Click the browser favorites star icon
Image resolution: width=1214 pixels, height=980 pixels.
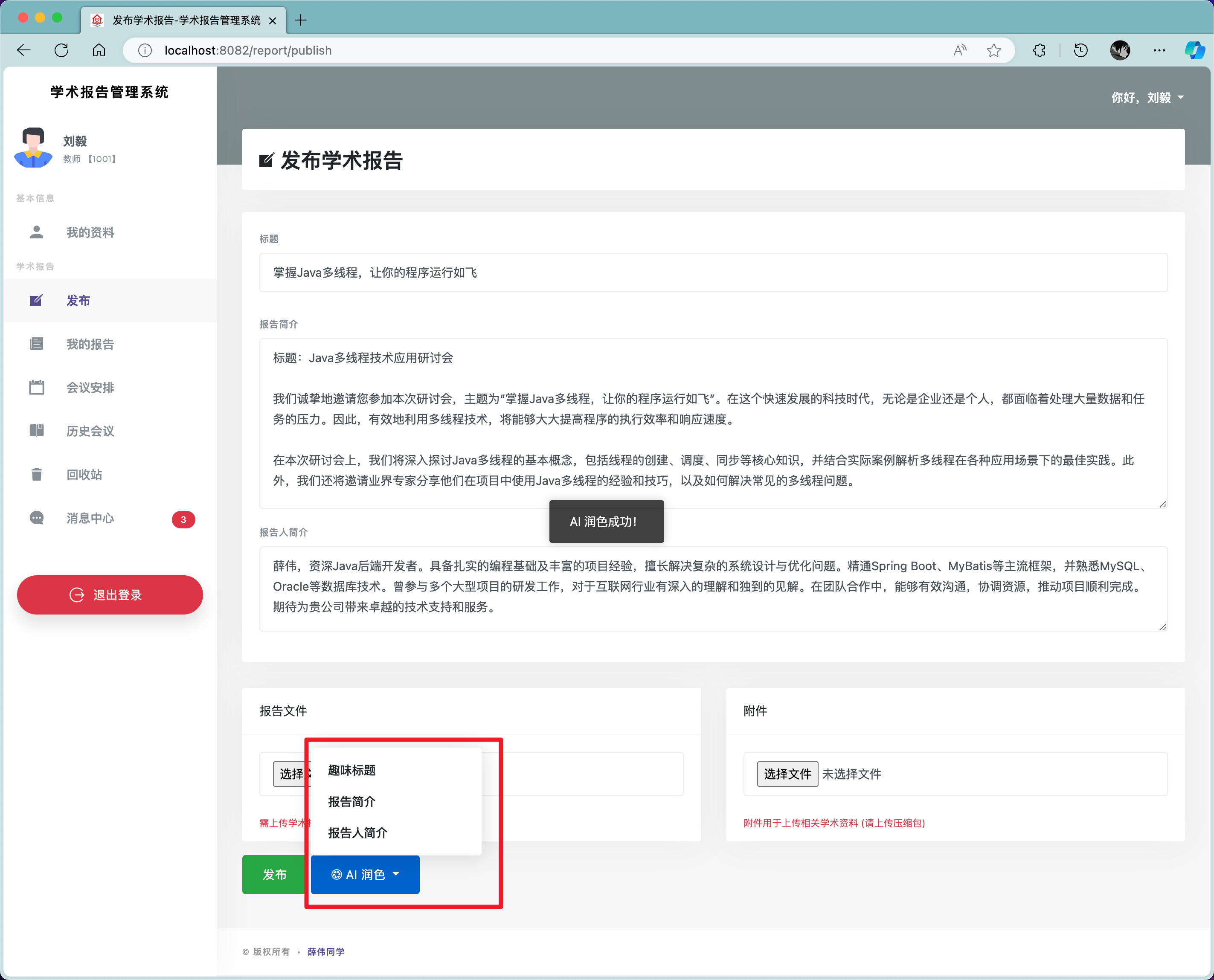993,50
